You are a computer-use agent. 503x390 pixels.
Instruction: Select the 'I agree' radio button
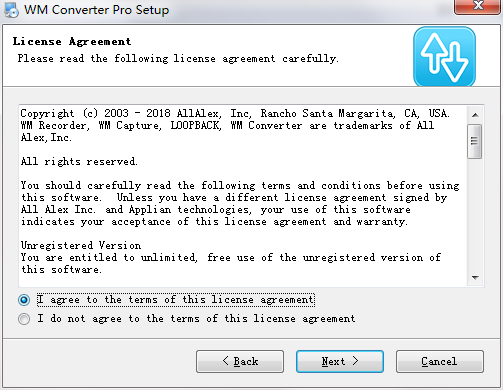click(x=24, y=300)
